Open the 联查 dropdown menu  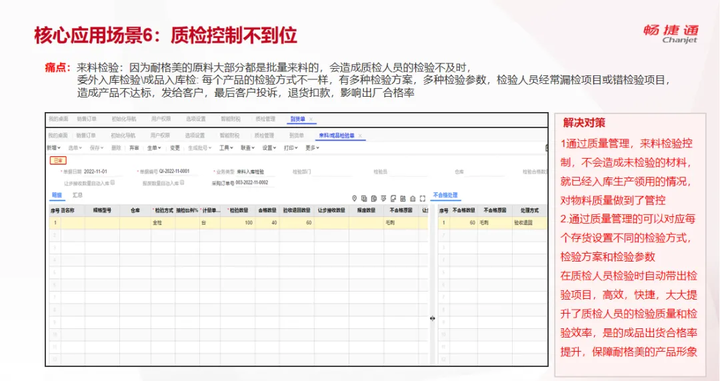[x=247, y=148]
